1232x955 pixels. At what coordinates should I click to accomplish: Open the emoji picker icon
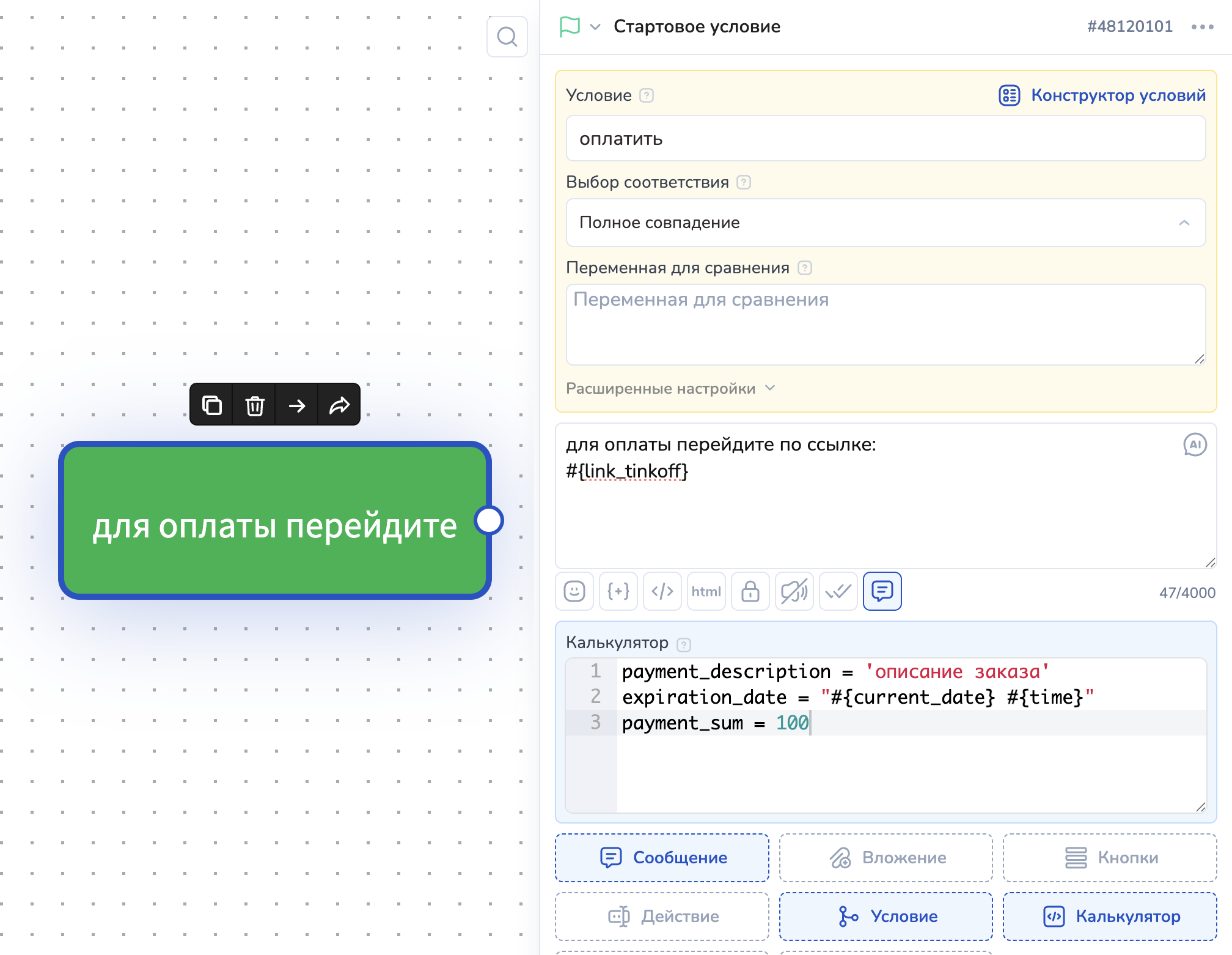574,591
